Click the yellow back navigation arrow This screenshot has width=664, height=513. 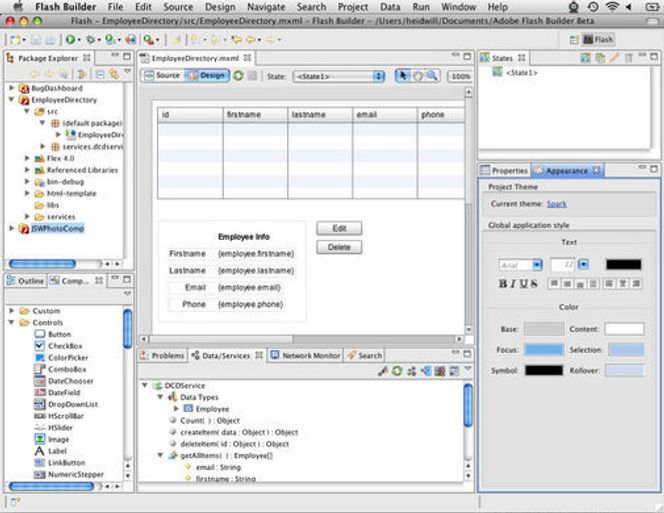pyautogui.click(x=252, y=40)
